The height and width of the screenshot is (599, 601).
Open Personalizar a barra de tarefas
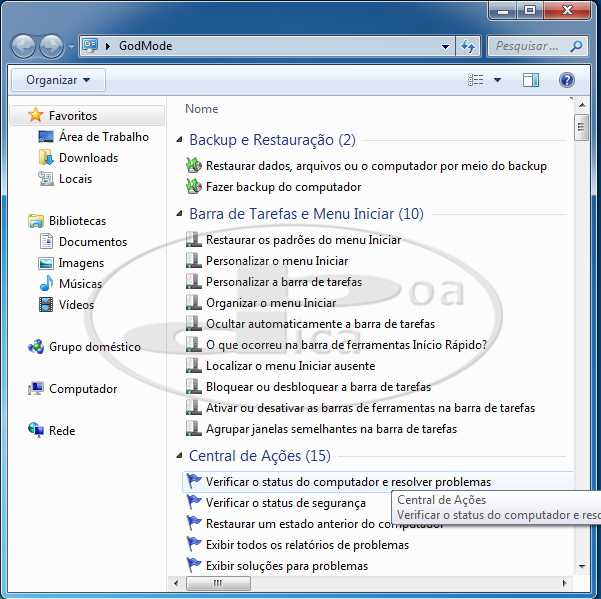284,282
